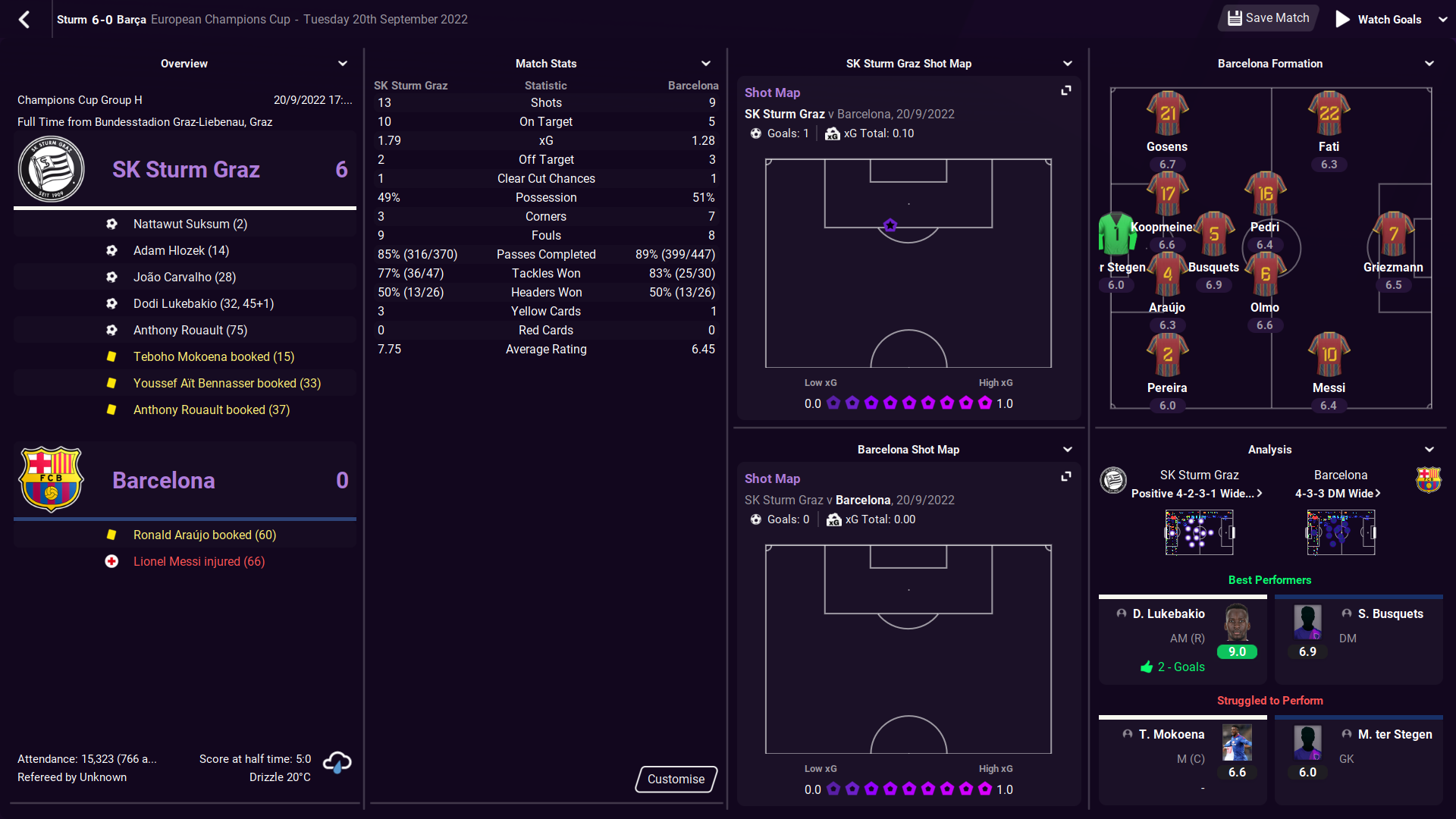1456x819 pixels.
Task: Open T. Mokoena struggled performer card
Action: point(1183,760)
